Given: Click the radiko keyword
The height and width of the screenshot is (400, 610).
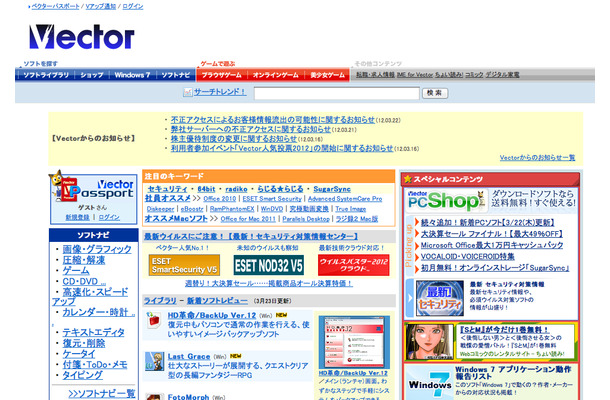Looking at the screenshot, I should click(236, 189).
